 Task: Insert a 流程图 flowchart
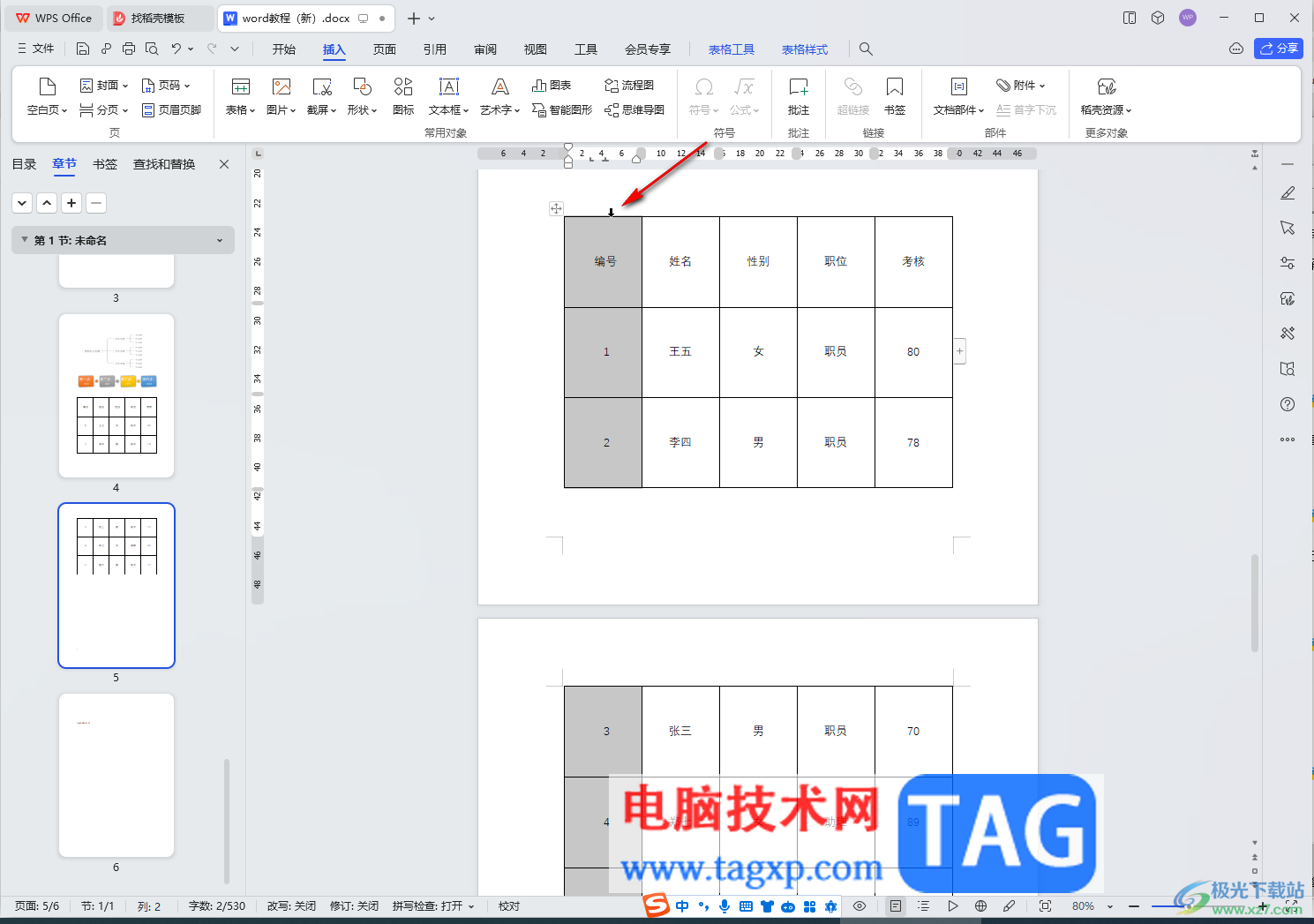pyautogui.click(x=629, y=86)
